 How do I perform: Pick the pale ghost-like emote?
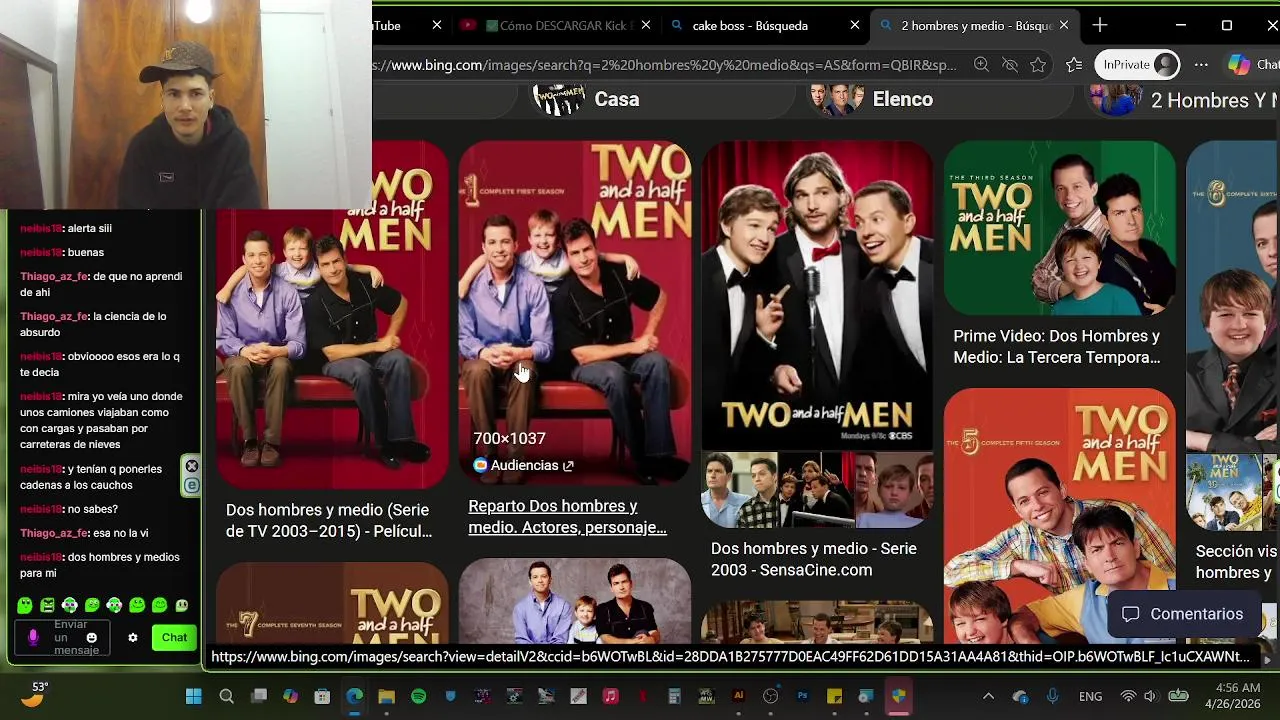[182, 605]
